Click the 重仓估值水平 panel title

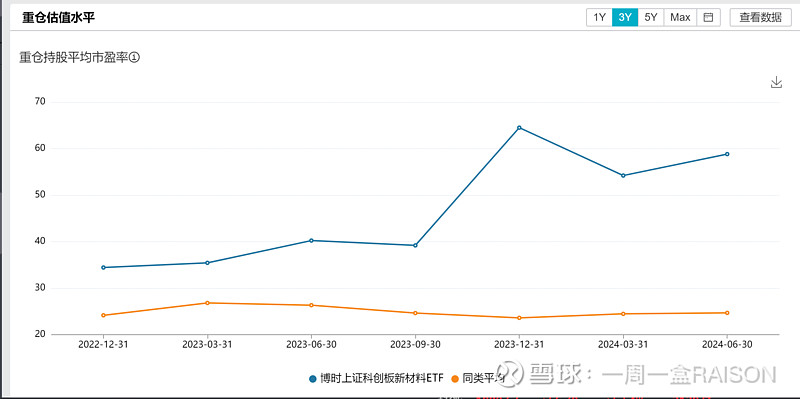(x=59, y=17)
